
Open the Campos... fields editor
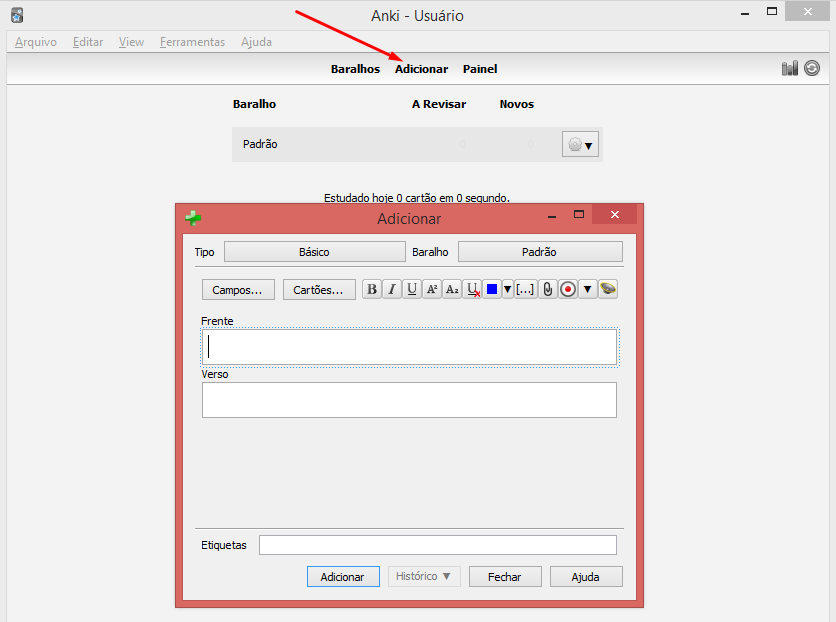[x=238, y=290]
